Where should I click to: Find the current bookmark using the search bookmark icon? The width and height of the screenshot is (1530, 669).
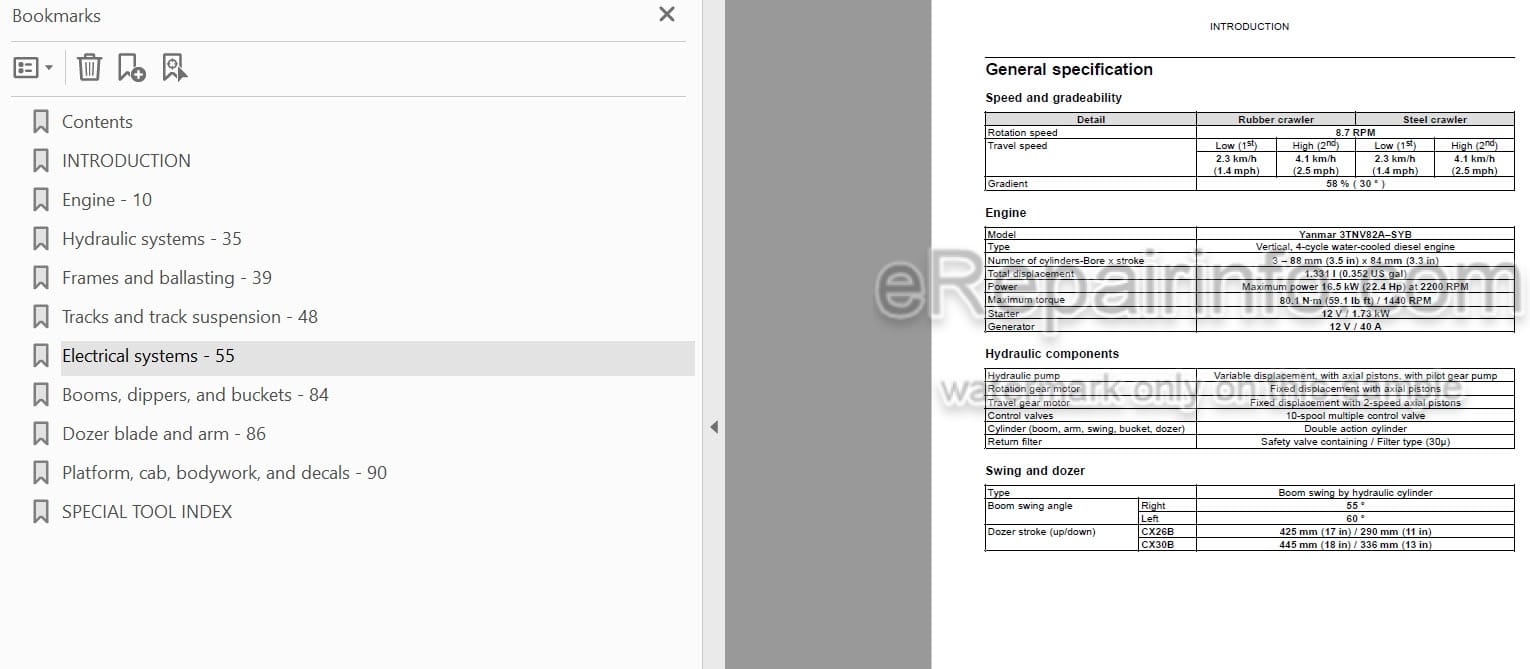(174, 67)
